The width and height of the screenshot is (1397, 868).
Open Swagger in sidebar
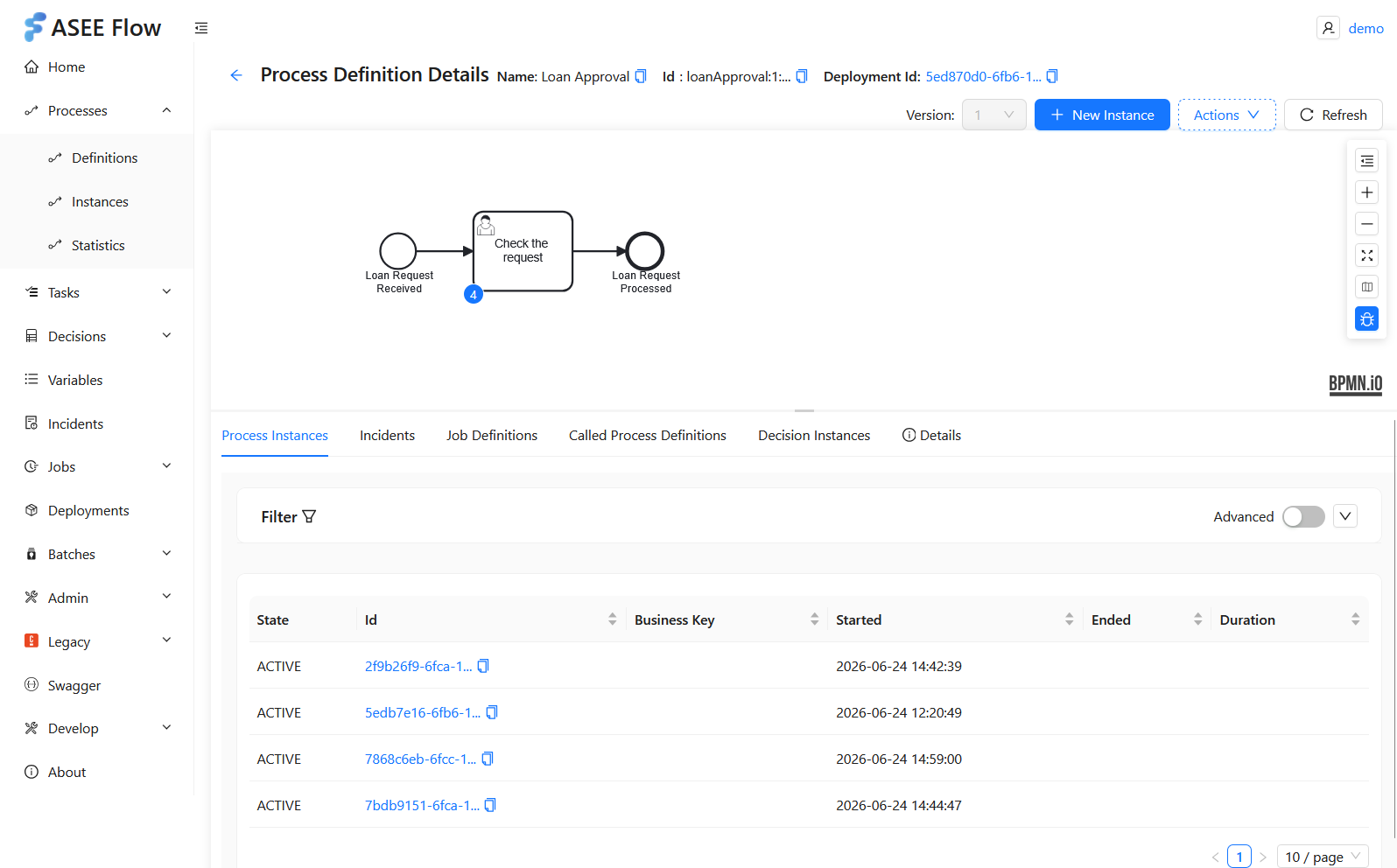74,685
